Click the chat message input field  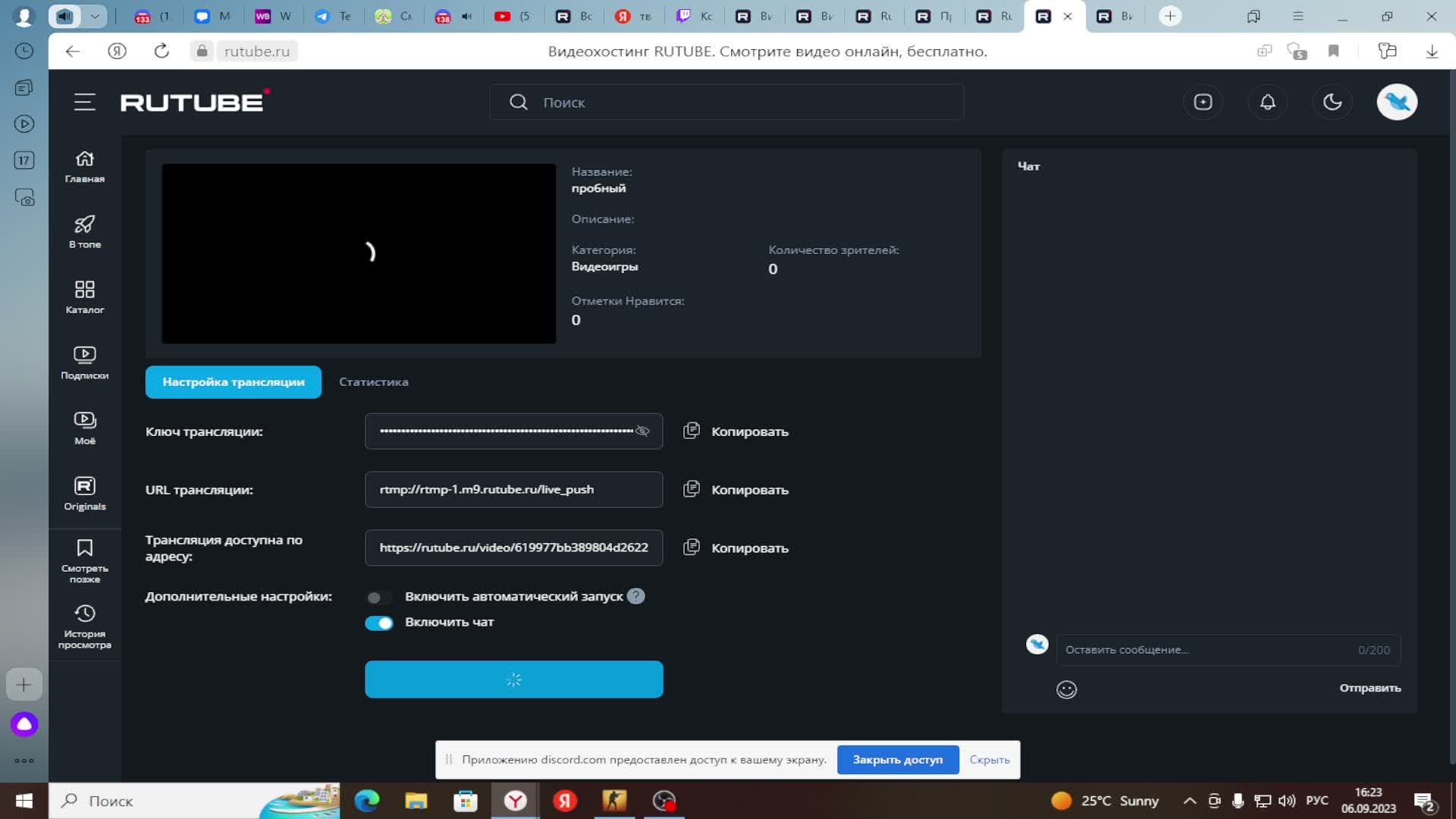(x=1206, y=650)
